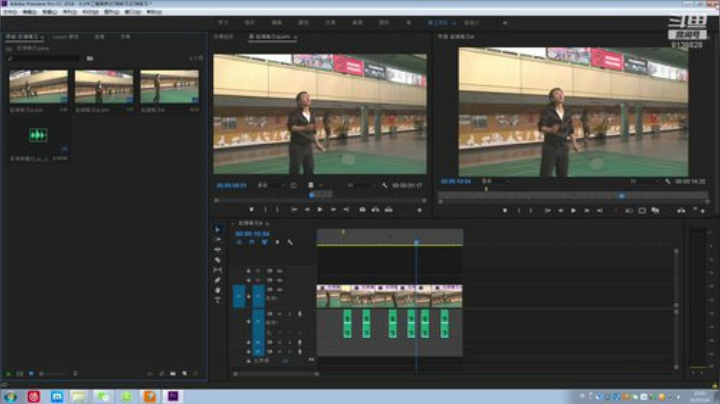Toggle the V1 source patch button
Image resolution: width=720 pixels, height=404 pixels.
tap(239, 296)
